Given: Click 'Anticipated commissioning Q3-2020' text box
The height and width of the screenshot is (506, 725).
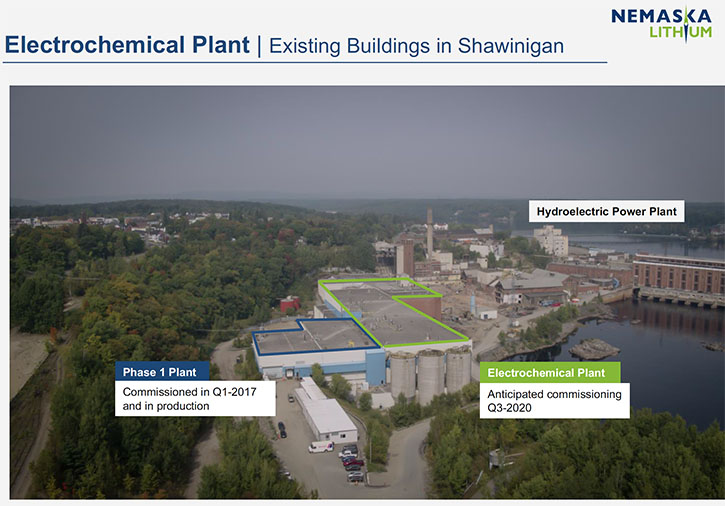Looking at the screenshot, I should click(554, 401).
